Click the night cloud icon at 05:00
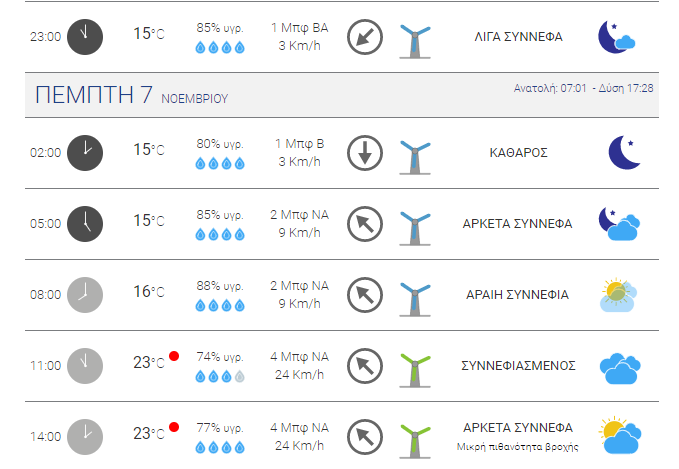679x469 pixels. pyautogui.click(x=620, y=224)
